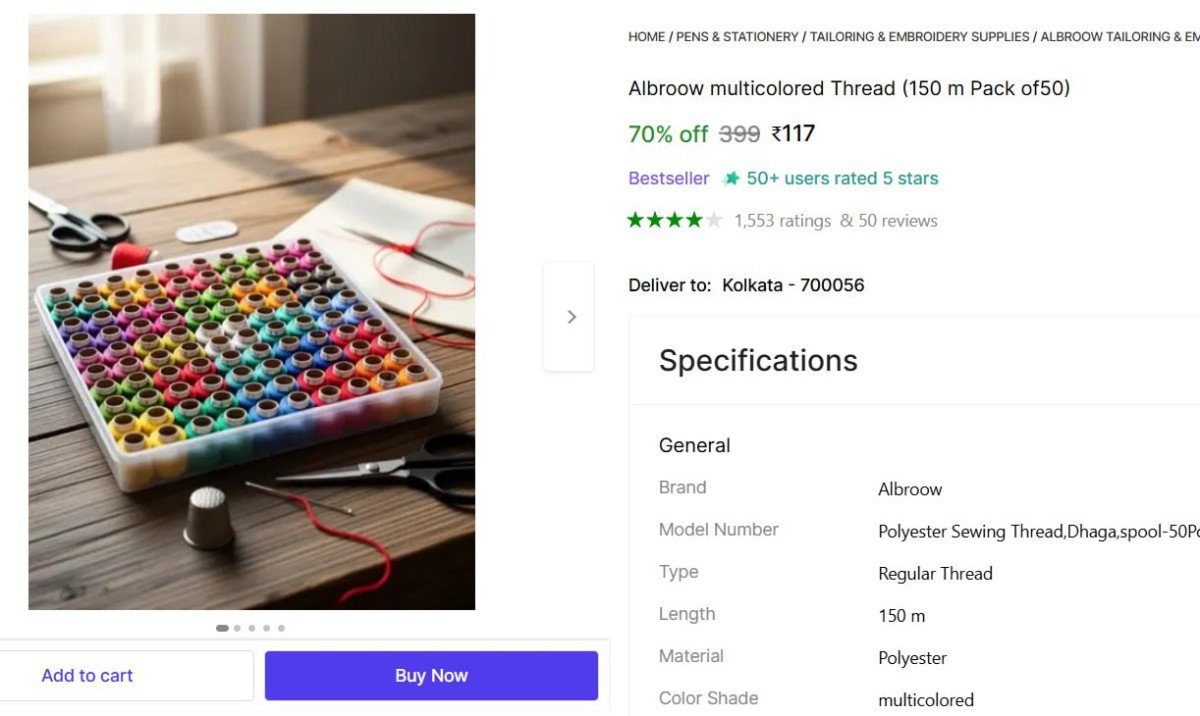The image size is (1200, 716).
Task: Select the first carousel indicator dot
Action: 222,628
